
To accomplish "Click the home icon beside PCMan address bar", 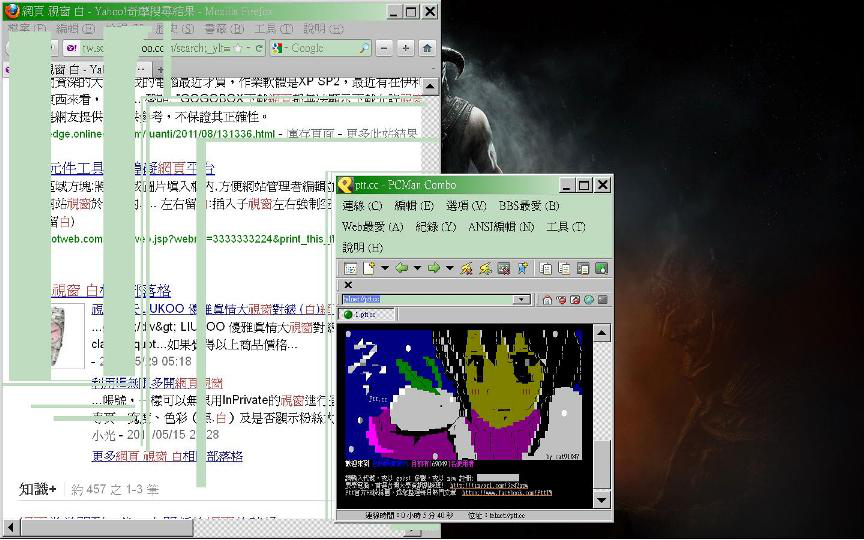I will pyautogui.click(x=547, y=300).
